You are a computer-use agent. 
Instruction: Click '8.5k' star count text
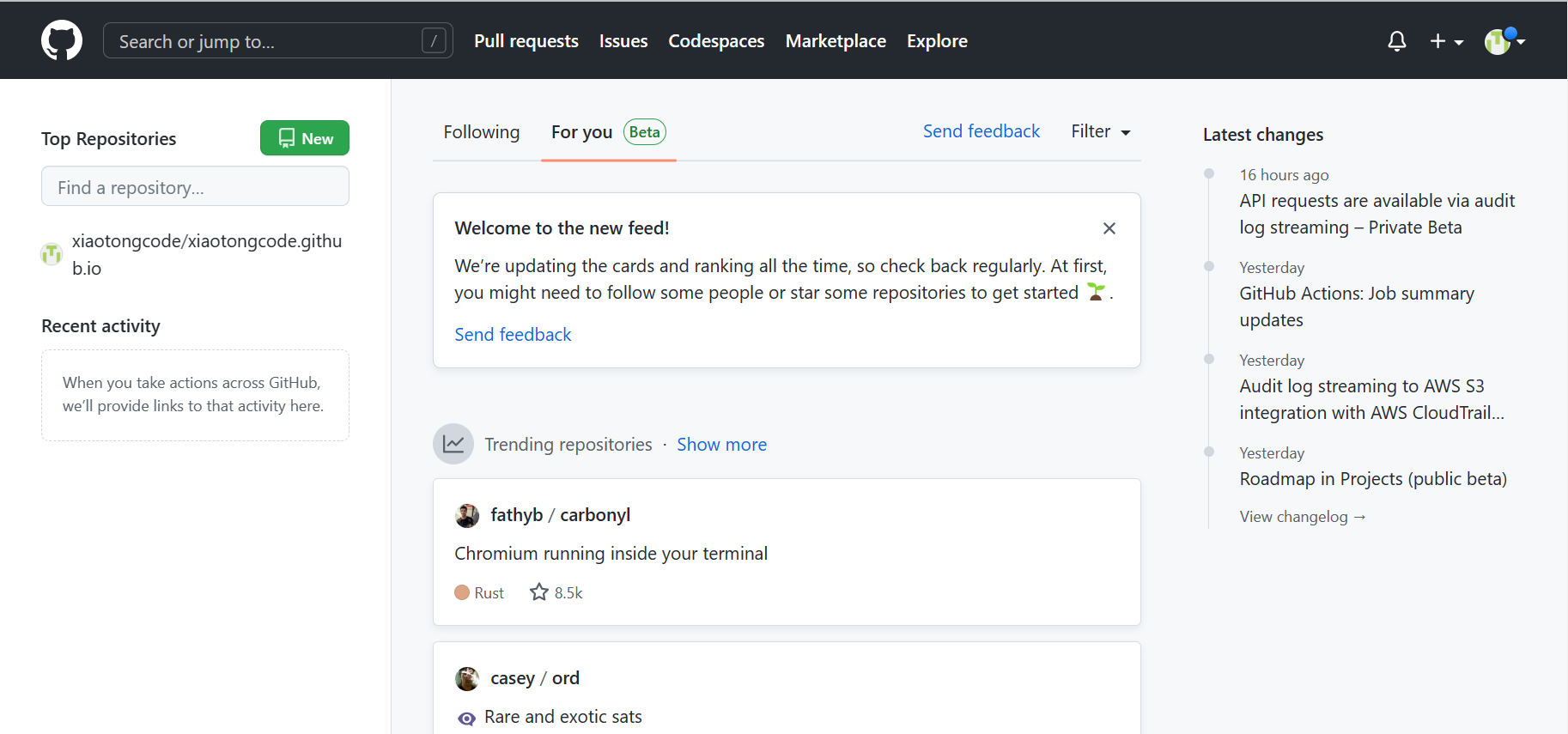pyautogui.click(x=568, y=593)
